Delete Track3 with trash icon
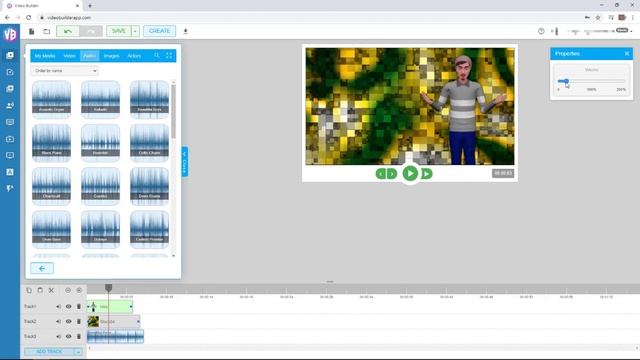The image size is (640, 360). click(x=79, y=336)
